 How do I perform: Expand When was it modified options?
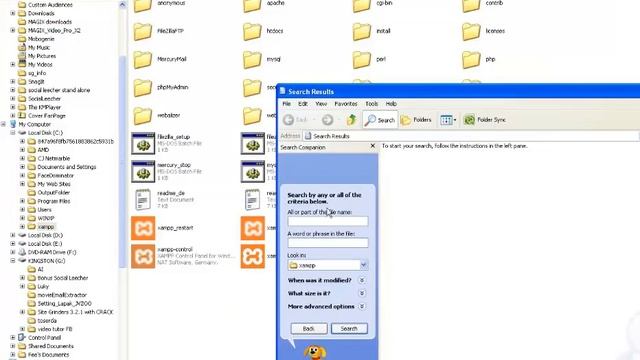(362, 280)
